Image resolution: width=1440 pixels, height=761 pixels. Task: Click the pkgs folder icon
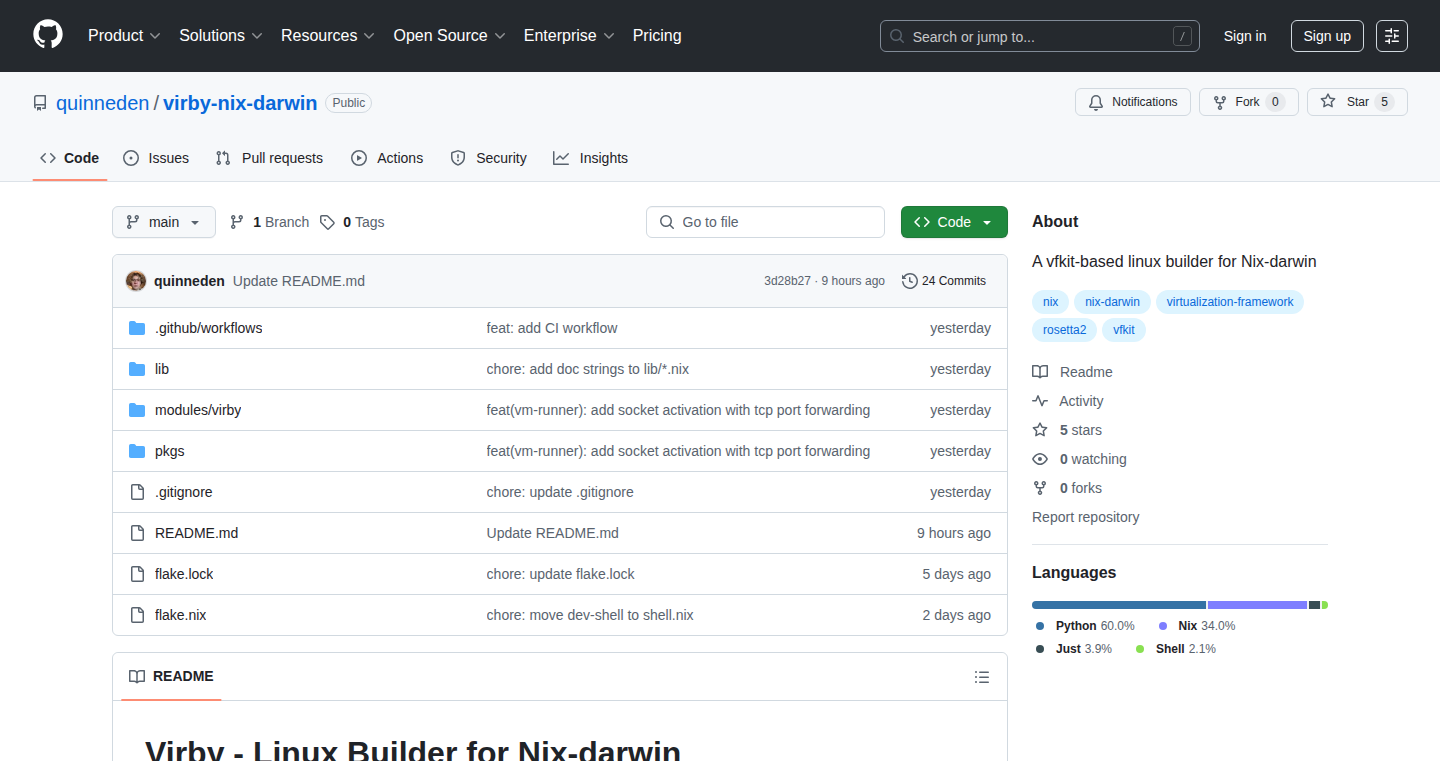point(137,451)
